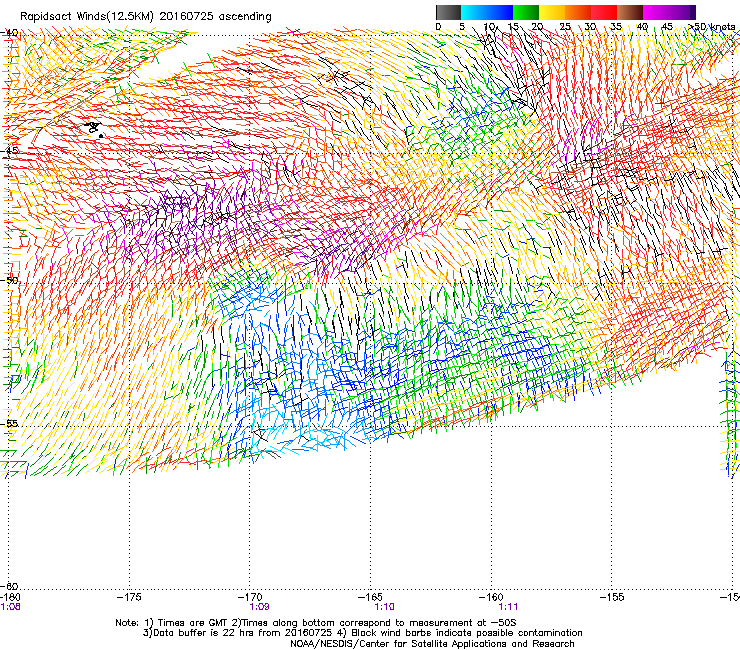Click the black island marker near -177 longitude
The height and width of the screenshot is (650, 740).
[94, 128]
